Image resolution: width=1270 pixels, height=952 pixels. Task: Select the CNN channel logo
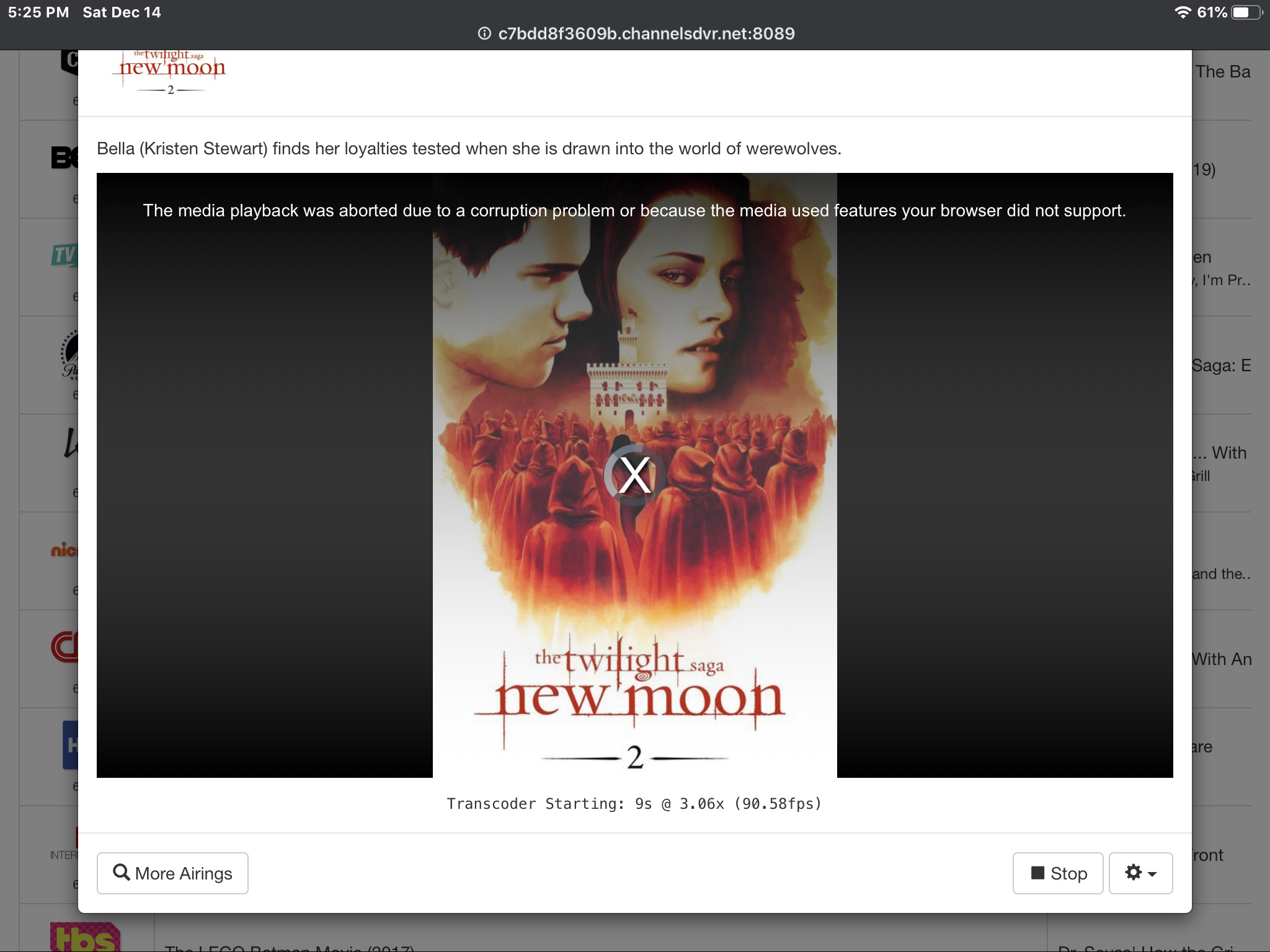[64, 647]
